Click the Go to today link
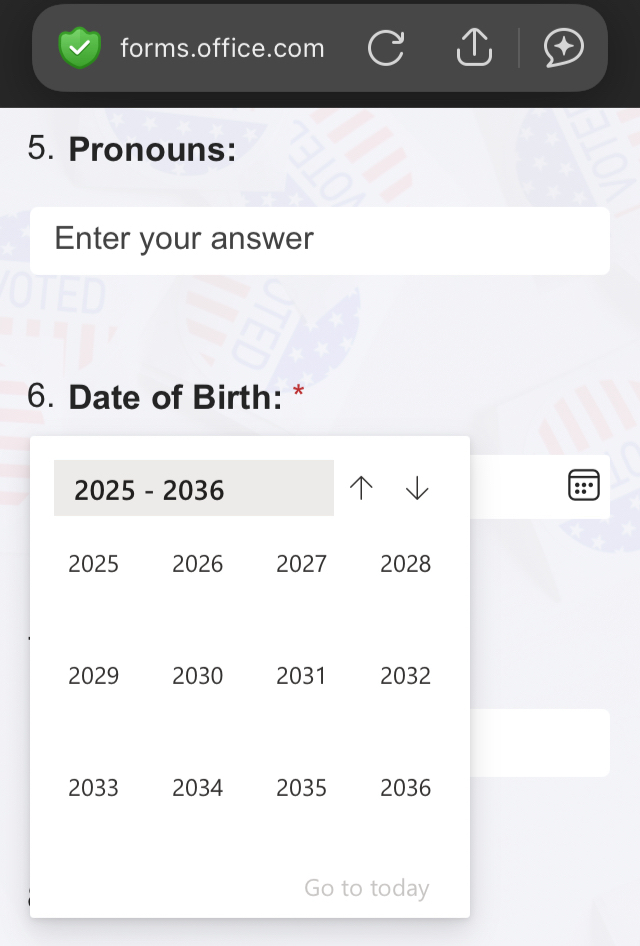 (366, 888)
